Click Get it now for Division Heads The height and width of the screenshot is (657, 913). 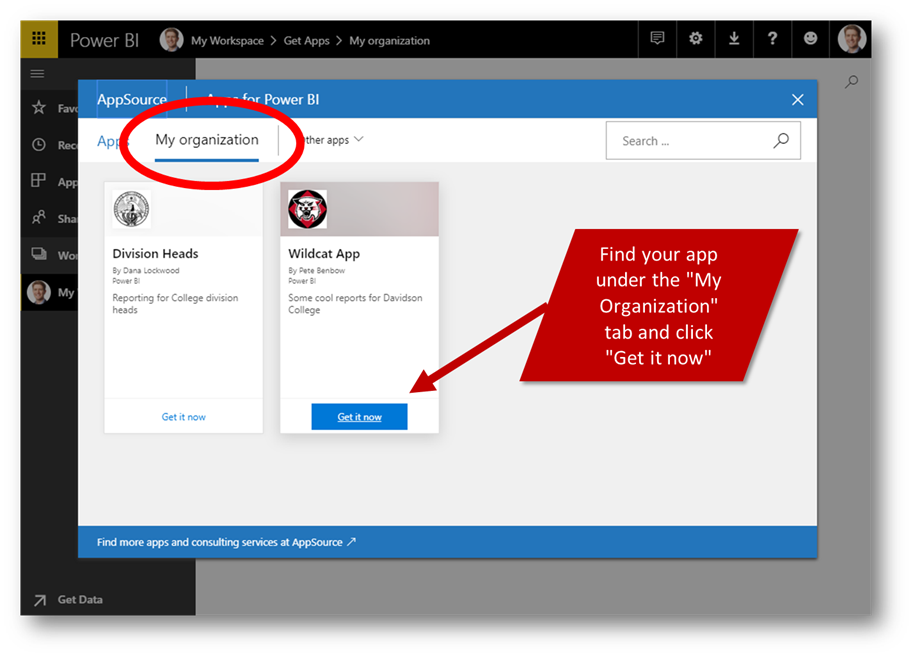click(x=183, y=417)
